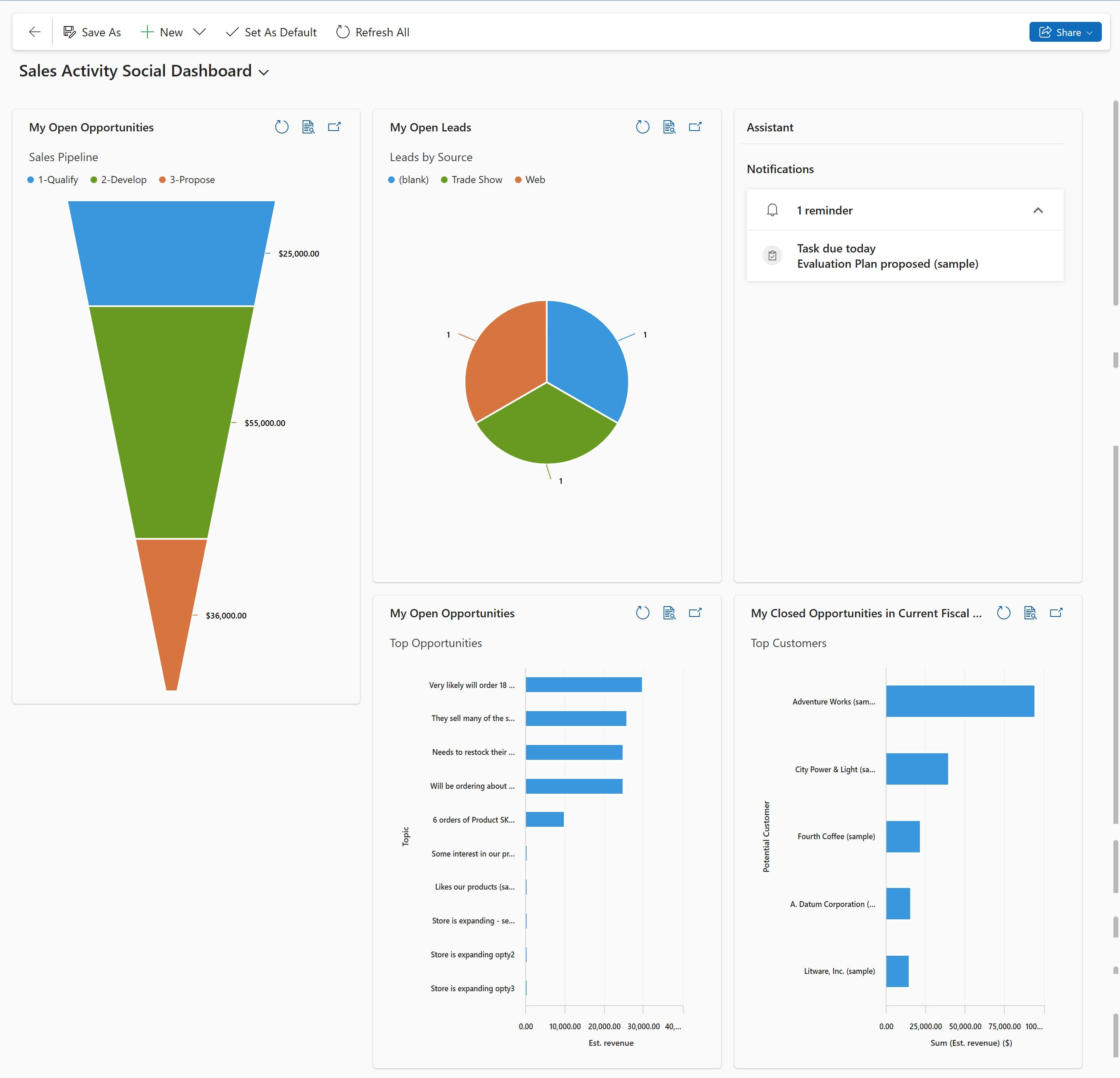Select the Set As Default menu item
Image resolution: width=1120 pixels, height=1078 pixels.
pyautogui.click(x=271, y=32)
